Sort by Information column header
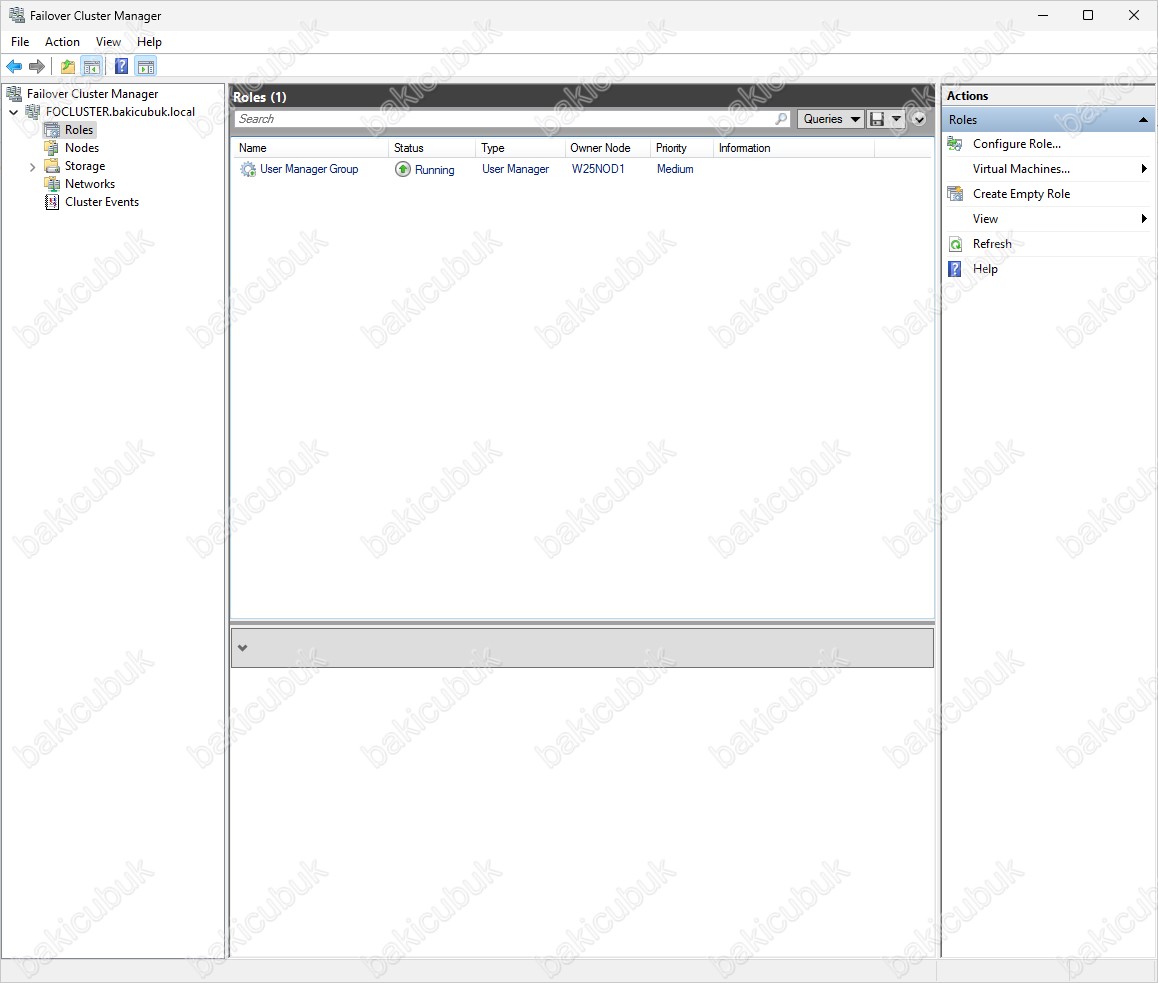The image size is (1158, 983). (794, 148)
